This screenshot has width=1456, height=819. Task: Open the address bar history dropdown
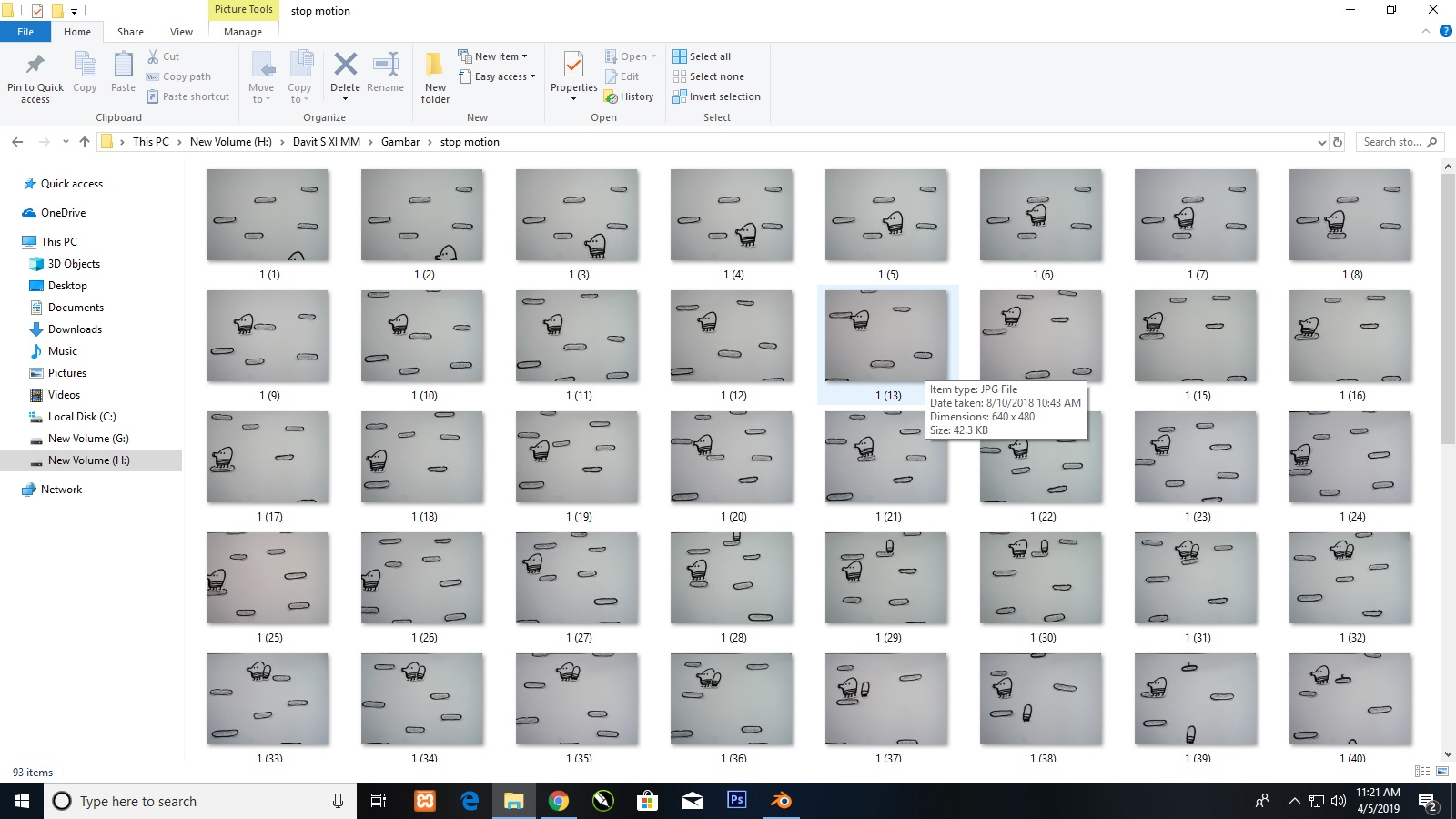[1324, 142]
